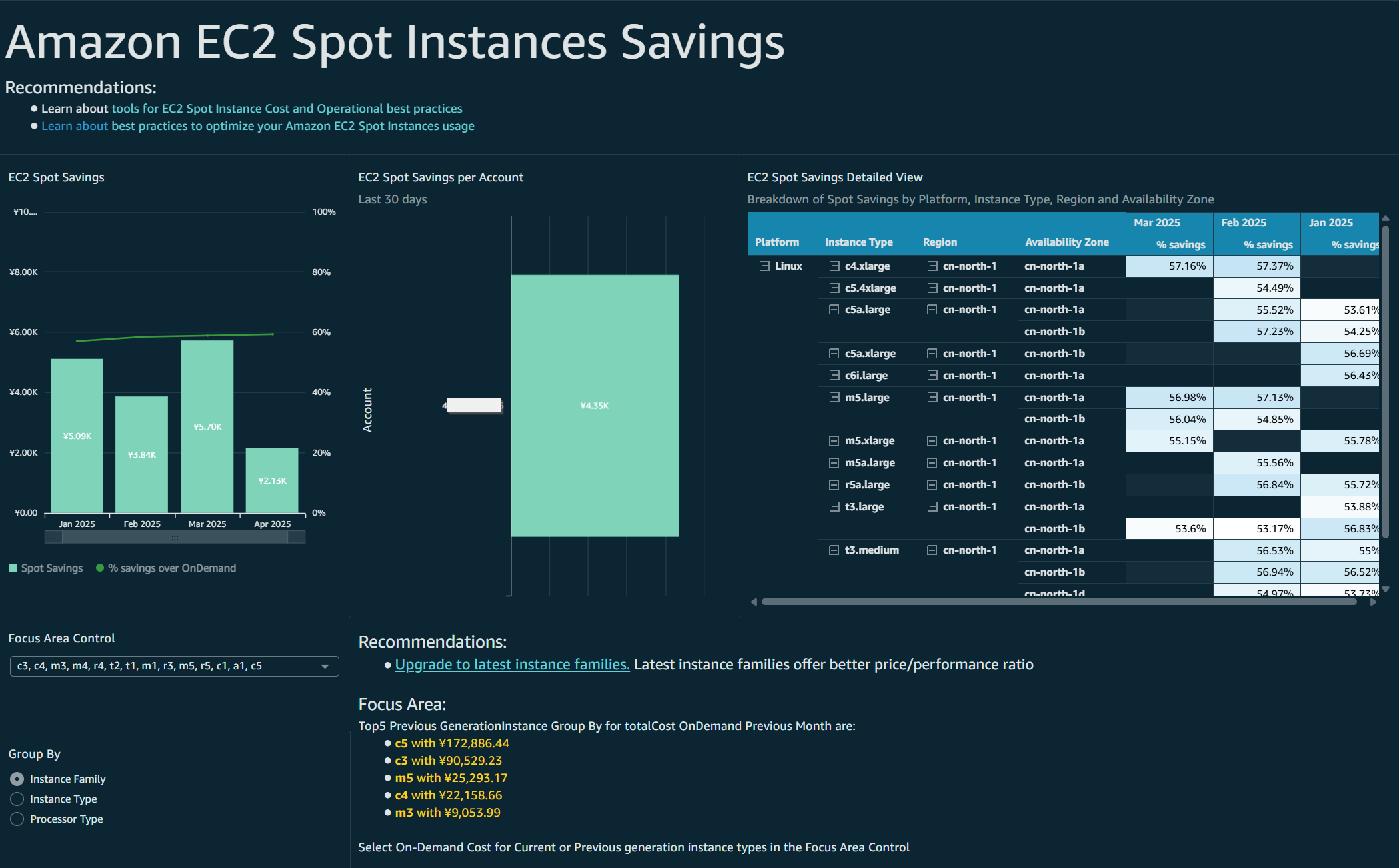
Task: Select the Processor Type radio option
Action: (x=17, y=819)
